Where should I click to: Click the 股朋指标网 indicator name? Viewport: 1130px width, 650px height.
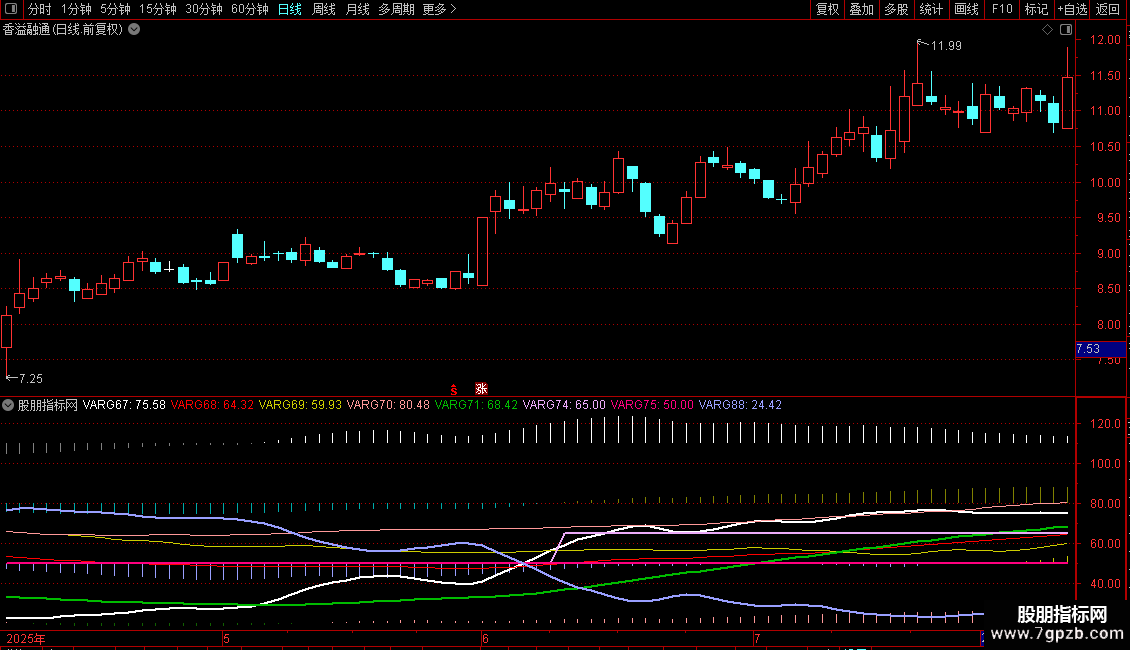(x=48, y=405)
